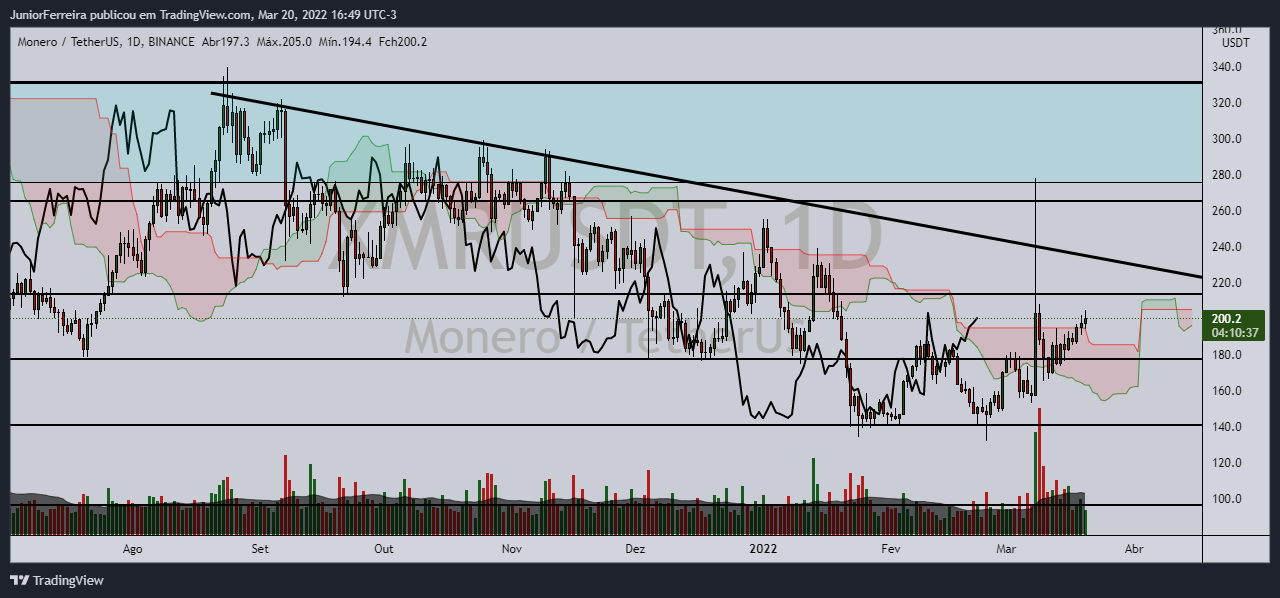
Task: Click the 180.0 price axis label
Action: pyautogui.click(x=1228, y=355)
